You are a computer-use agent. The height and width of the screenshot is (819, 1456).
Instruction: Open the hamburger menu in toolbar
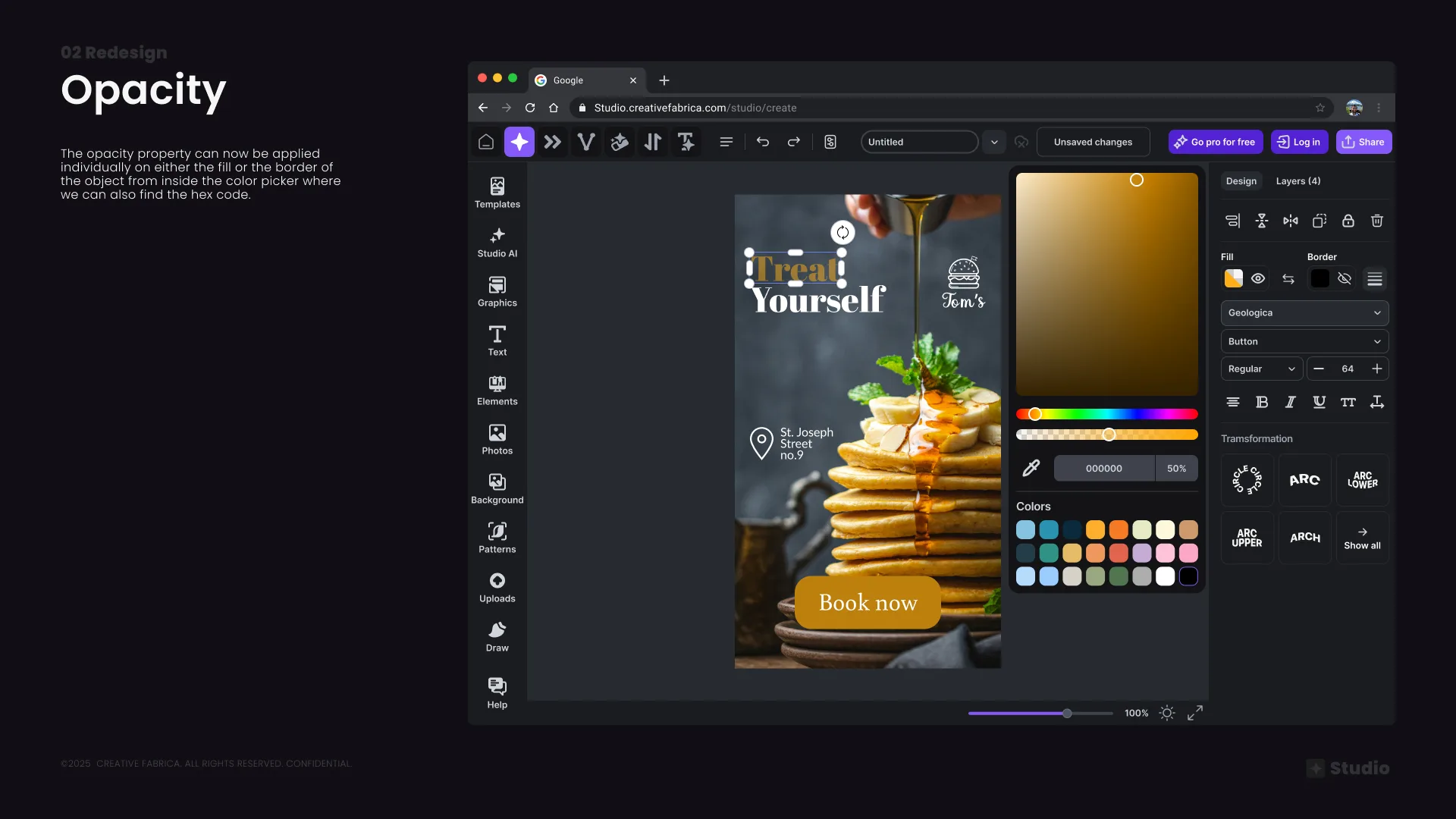pos(726,142)
